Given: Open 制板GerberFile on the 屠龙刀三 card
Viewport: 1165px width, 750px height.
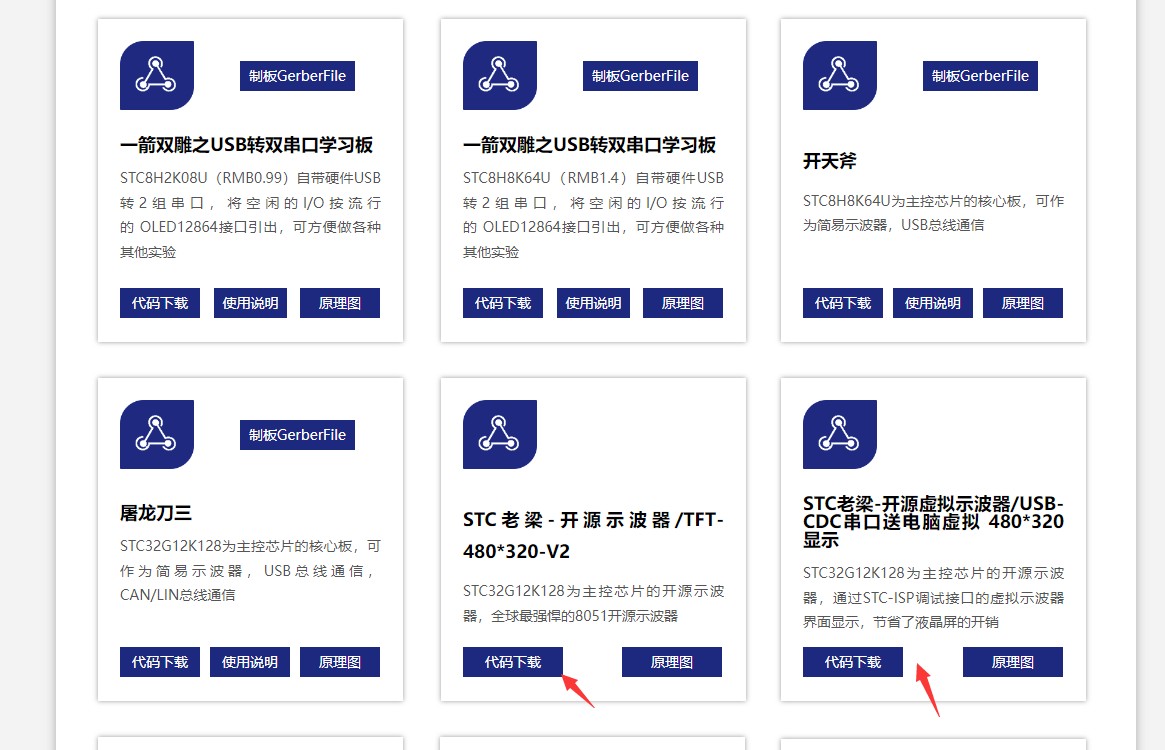Looking at the screenshot, I should tap(297, 435).
